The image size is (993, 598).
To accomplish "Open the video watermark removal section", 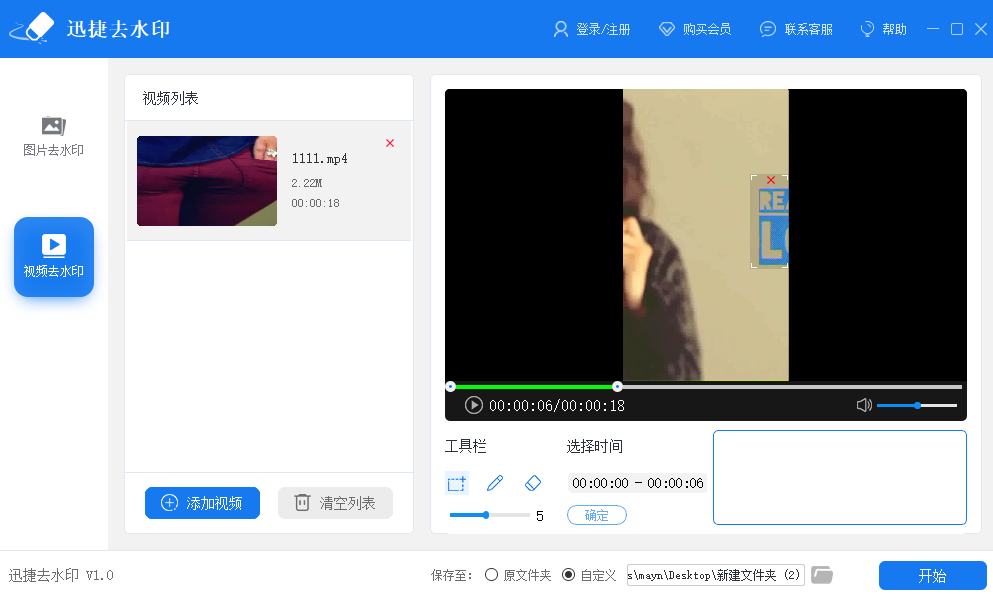I will tap(54, 257).
